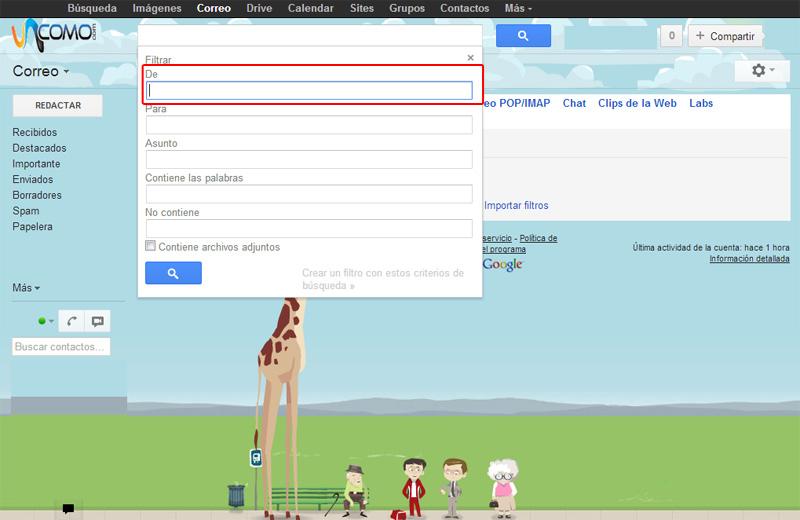The width and height of the screenshot is (800, 520).
Task: Open Drive from the top navigation bar
Action: coord(258,8)
